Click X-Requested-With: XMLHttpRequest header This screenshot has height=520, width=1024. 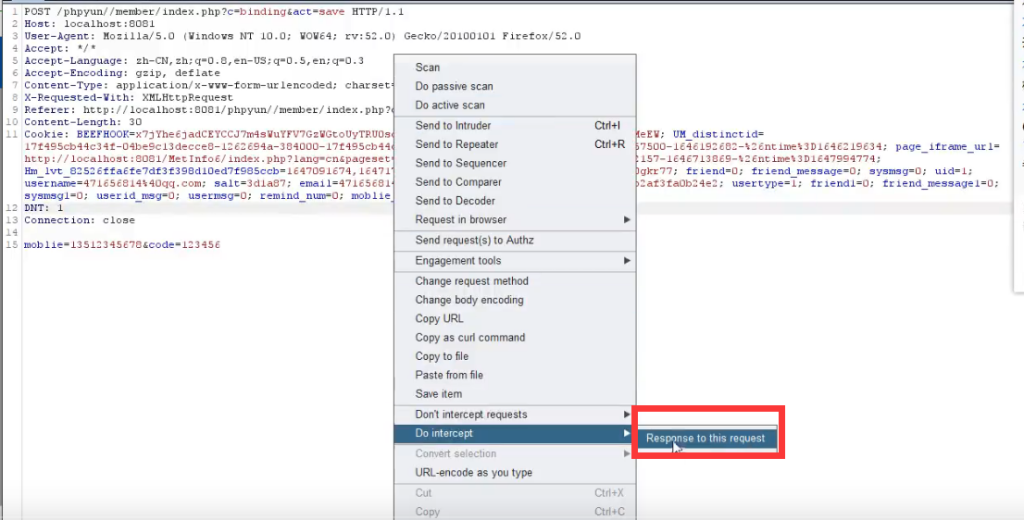129,97
